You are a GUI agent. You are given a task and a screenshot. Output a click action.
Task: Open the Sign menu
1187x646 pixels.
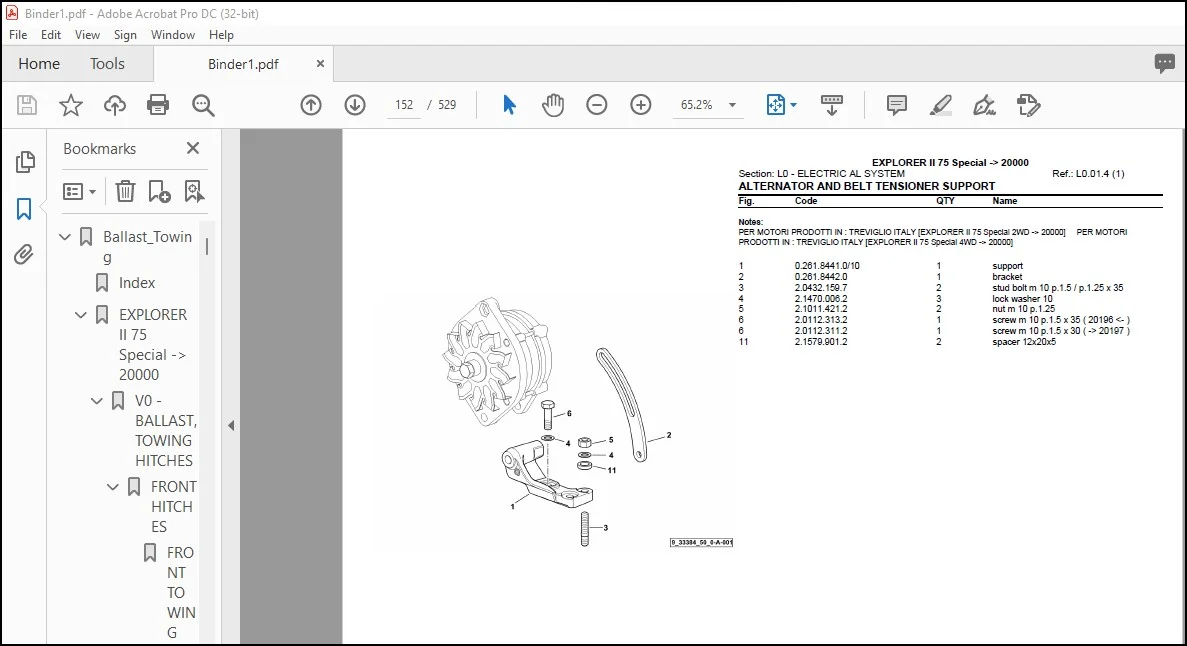(125, 35)
